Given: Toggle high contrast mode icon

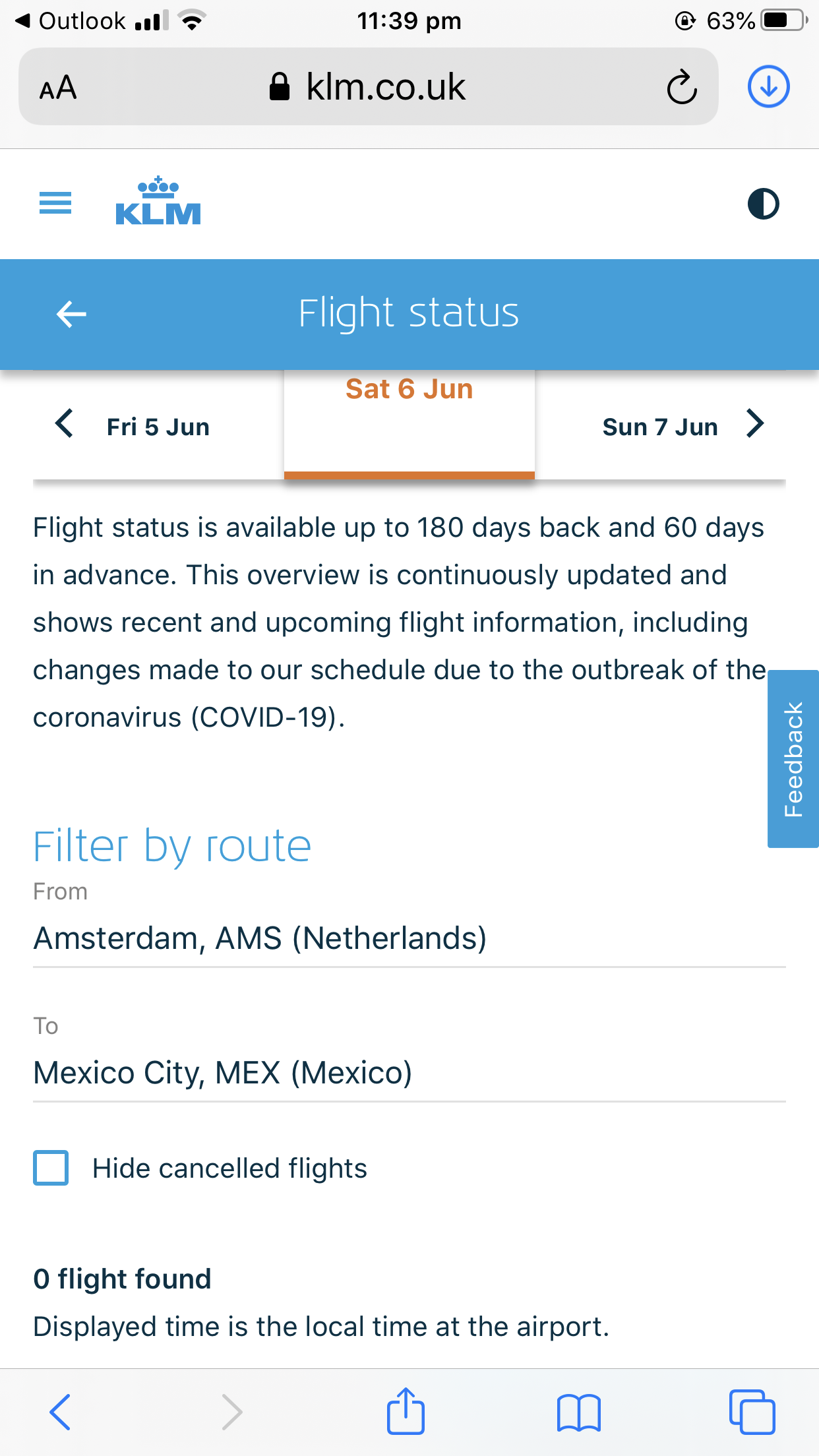Looking at the screenshot, I should (x=763, y=204).
